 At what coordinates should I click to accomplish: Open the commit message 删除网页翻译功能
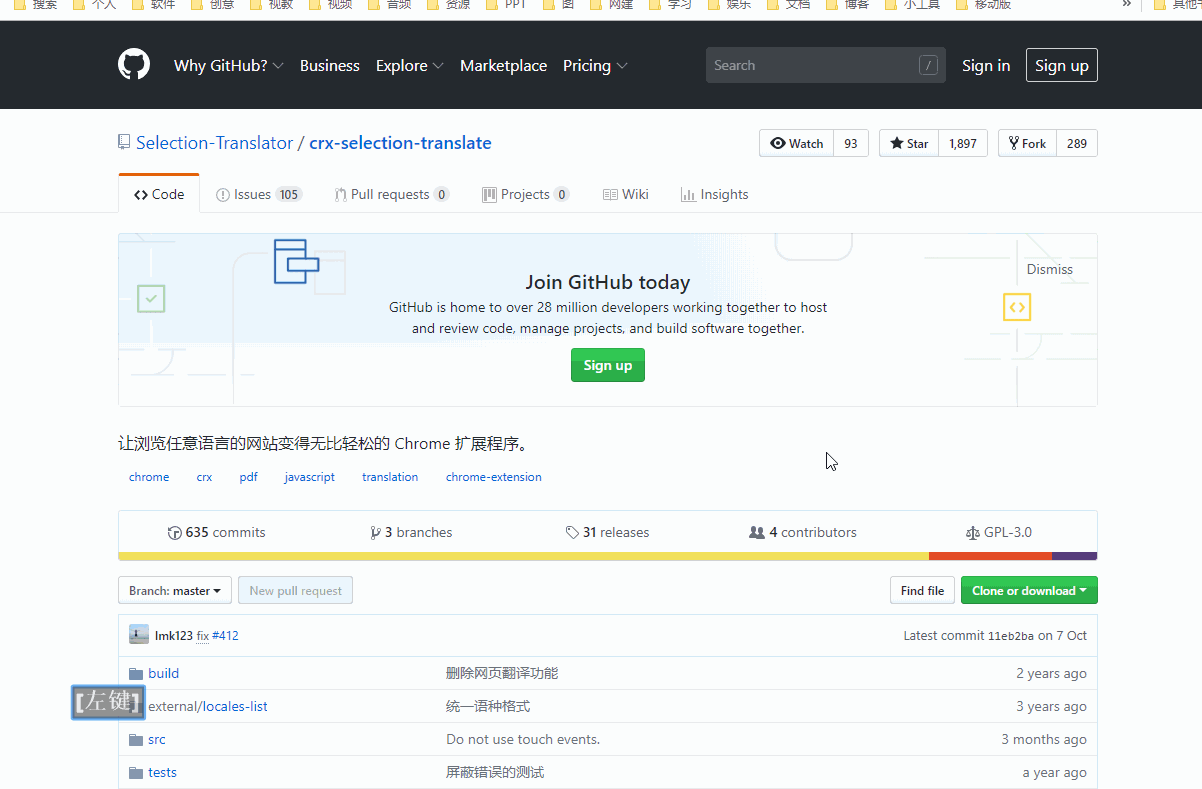point(502,673)
